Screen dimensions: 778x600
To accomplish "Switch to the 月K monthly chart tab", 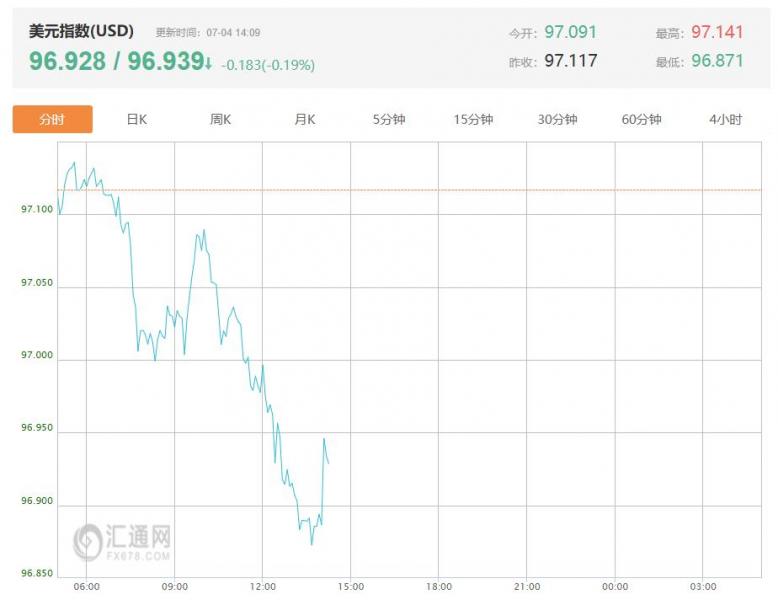I will [305, 119].
